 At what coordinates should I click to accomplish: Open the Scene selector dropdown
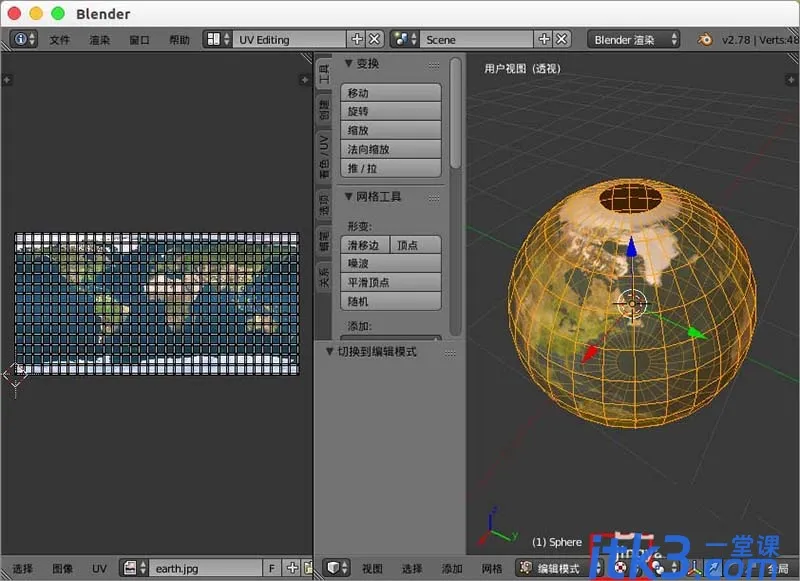[477, 39]
